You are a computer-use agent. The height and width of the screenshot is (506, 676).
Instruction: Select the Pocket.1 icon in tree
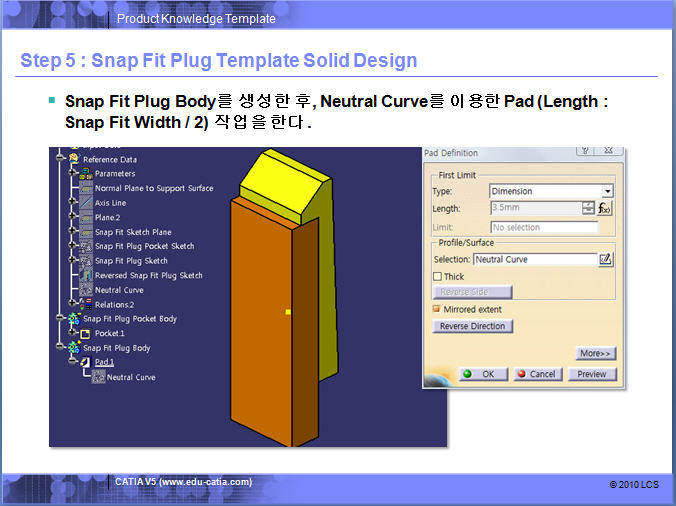click(x=86, y=333)
